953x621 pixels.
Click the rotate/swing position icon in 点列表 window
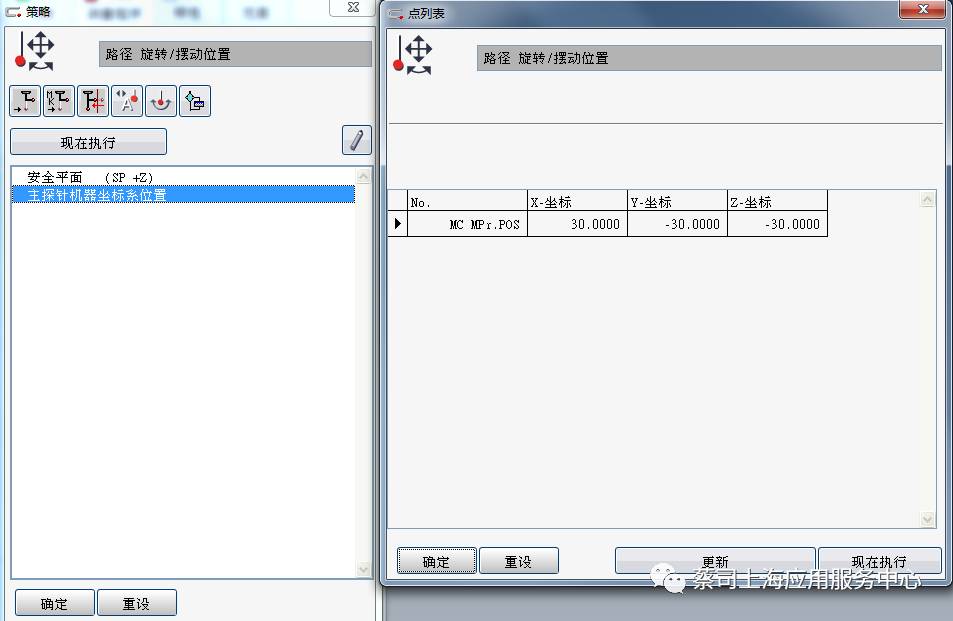(x=413, y=55)
